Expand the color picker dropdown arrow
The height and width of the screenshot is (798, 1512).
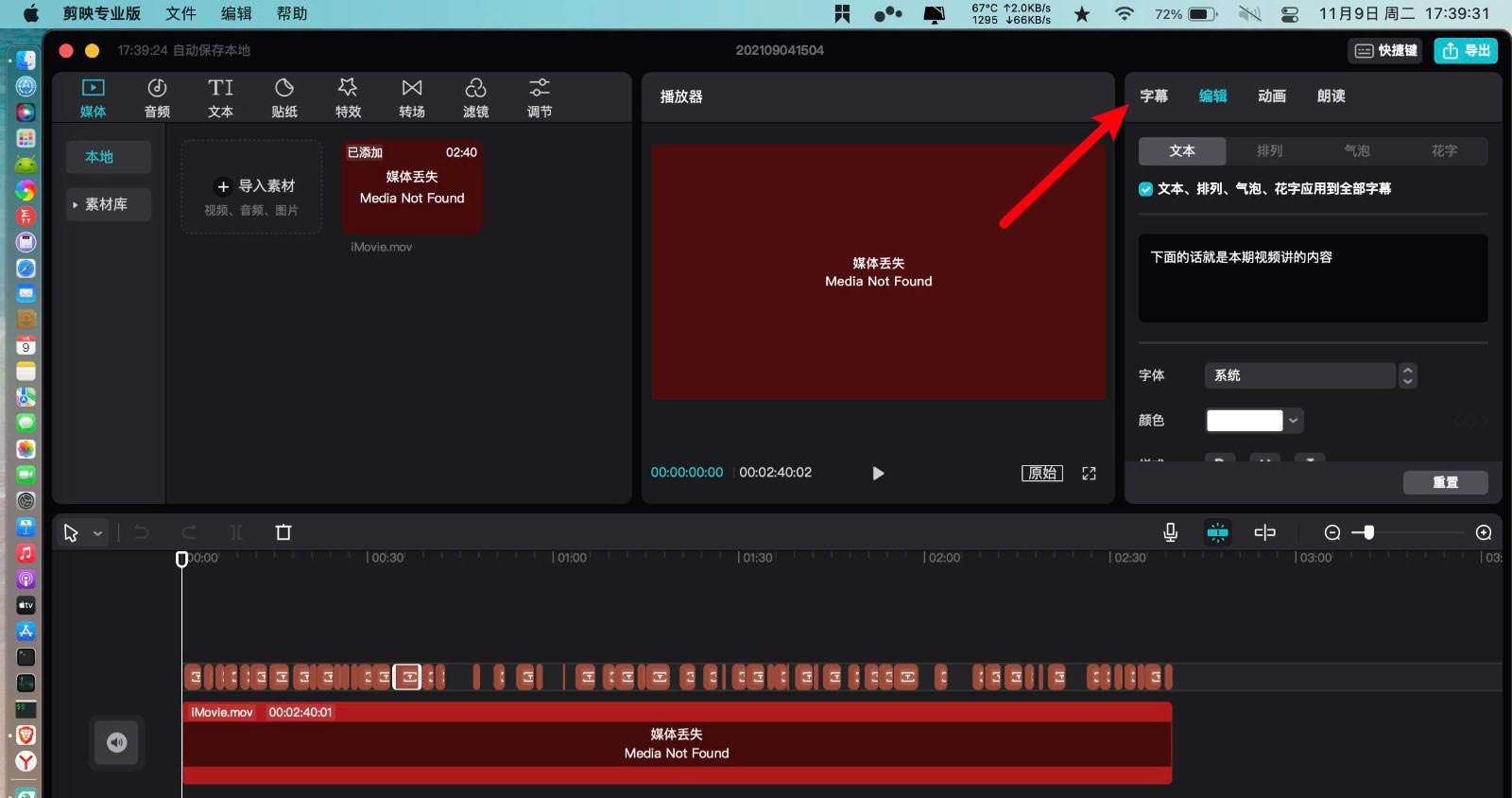point(1294,421)
